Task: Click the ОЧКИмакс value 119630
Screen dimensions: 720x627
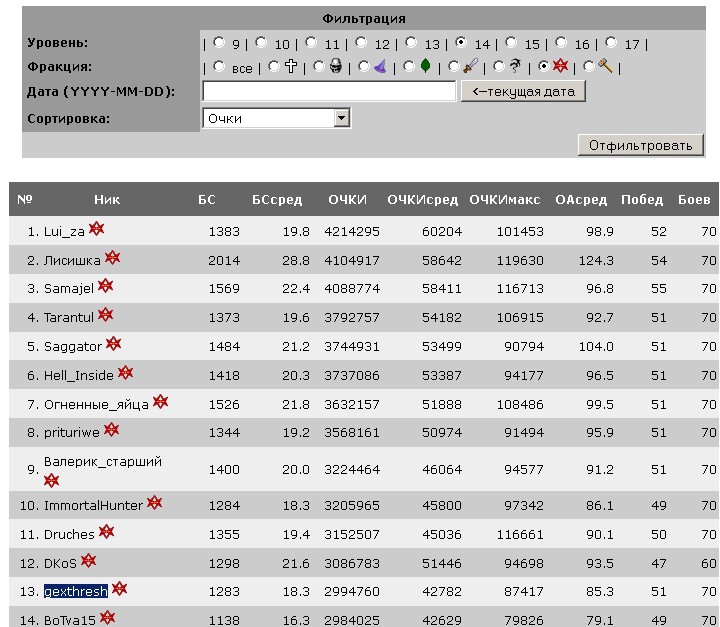Action: click(x=520, y=260)
